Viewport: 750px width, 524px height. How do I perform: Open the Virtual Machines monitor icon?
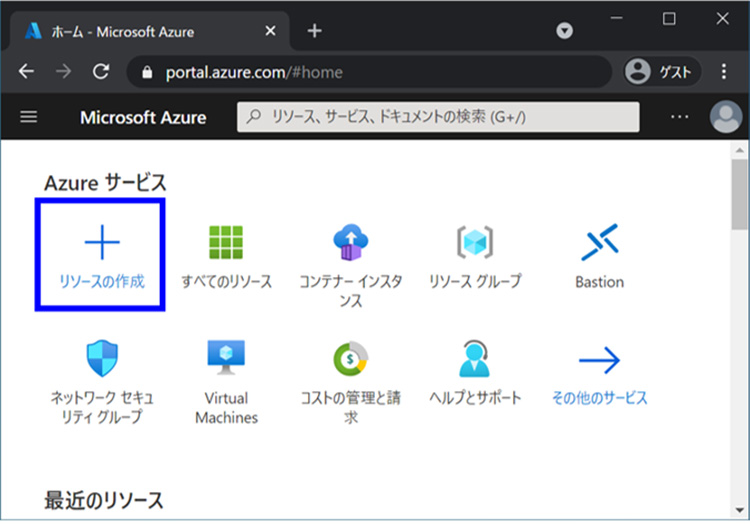point(226,358)
